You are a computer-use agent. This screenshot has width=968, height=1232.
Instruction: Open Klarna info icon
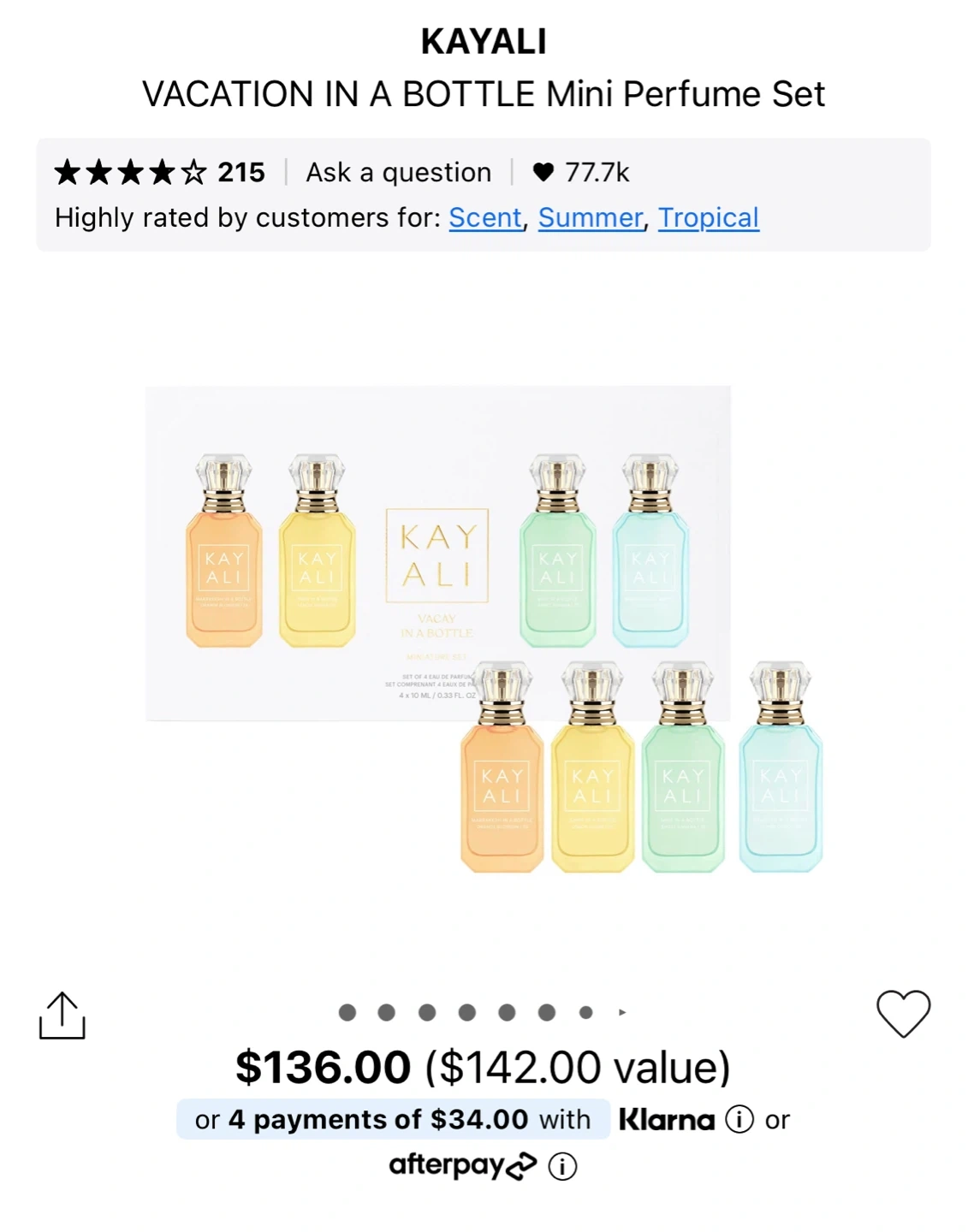(x=739, y=1119)
